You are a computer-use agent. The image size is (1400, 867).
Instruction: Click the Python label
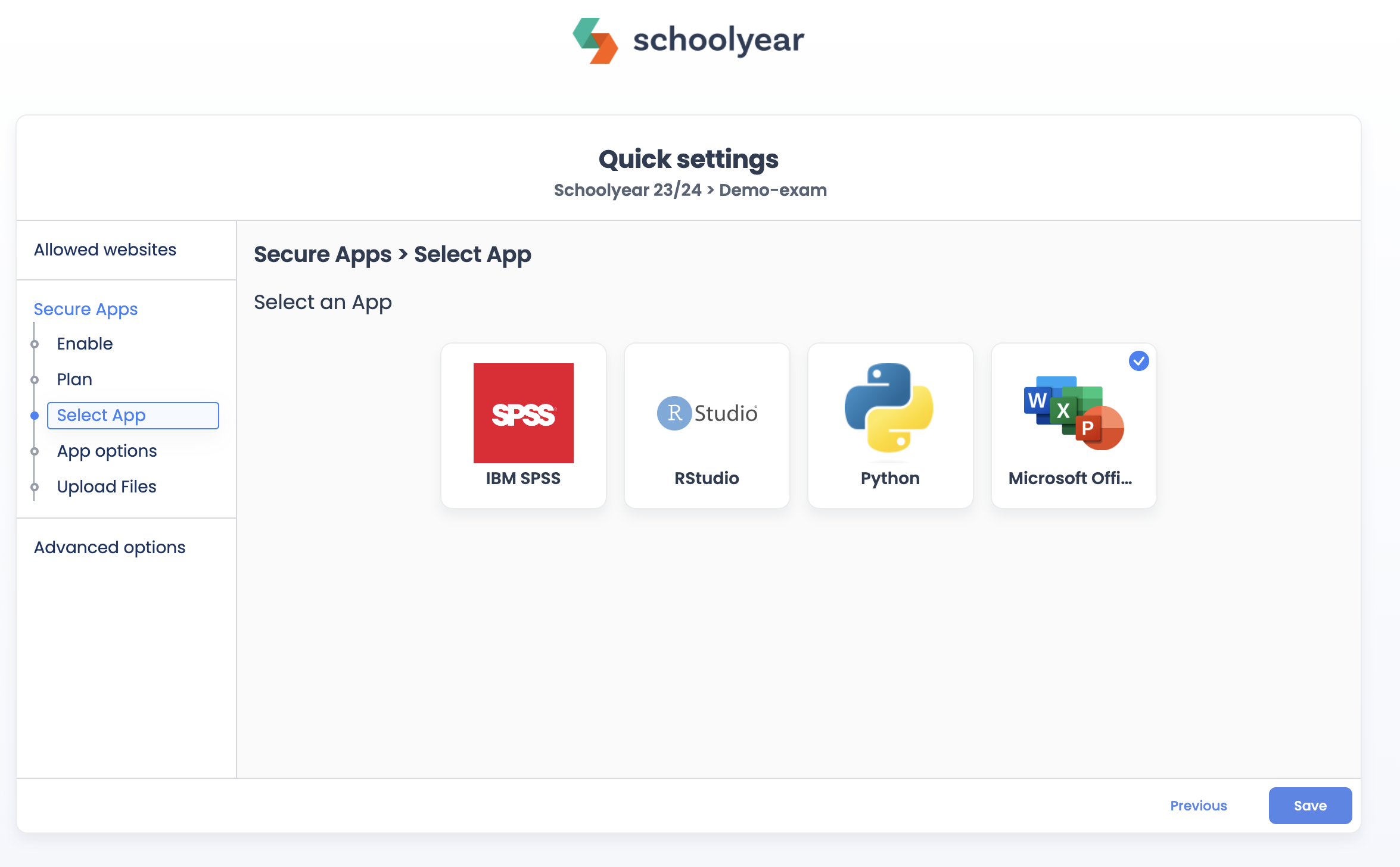tap(890, 478)
